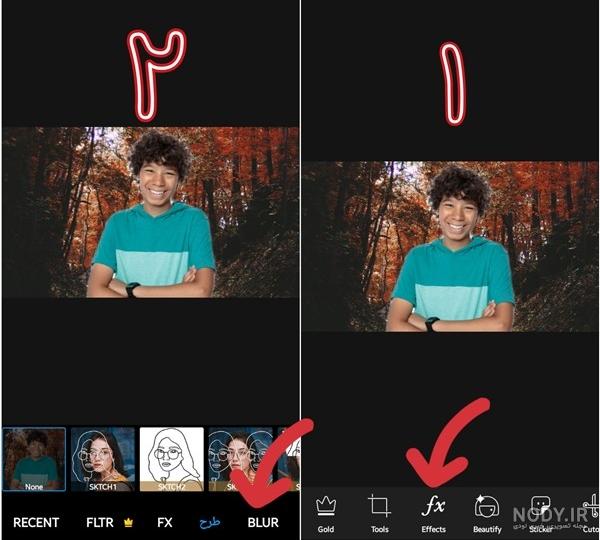The height and width of the screenshot is (540, 600).
Task: Open the Sticker icon
Action: coord(541,507)
